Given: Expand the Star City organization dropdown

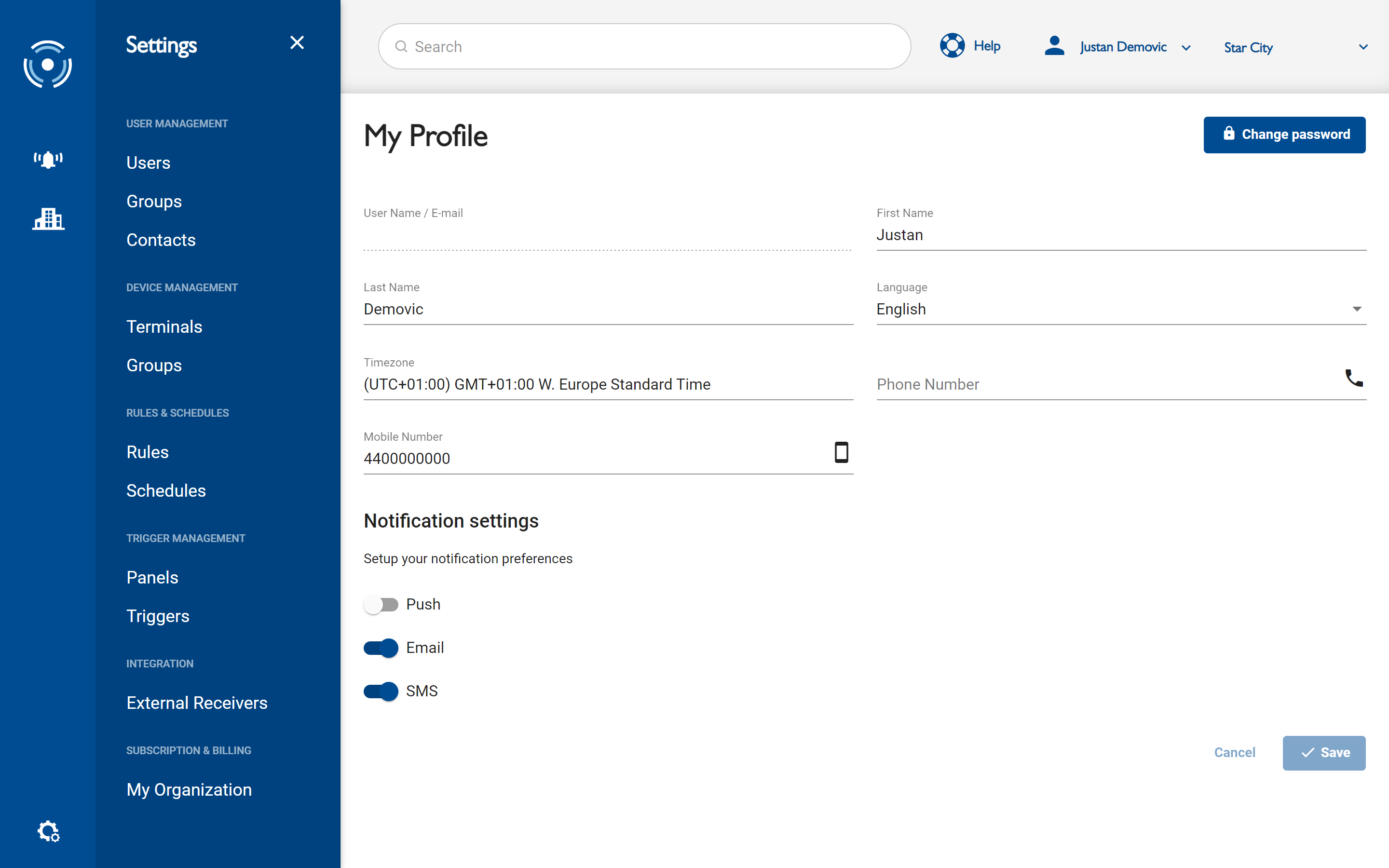Looking at the screenshot, I should pyautogui.click(x=1362, y=47).
